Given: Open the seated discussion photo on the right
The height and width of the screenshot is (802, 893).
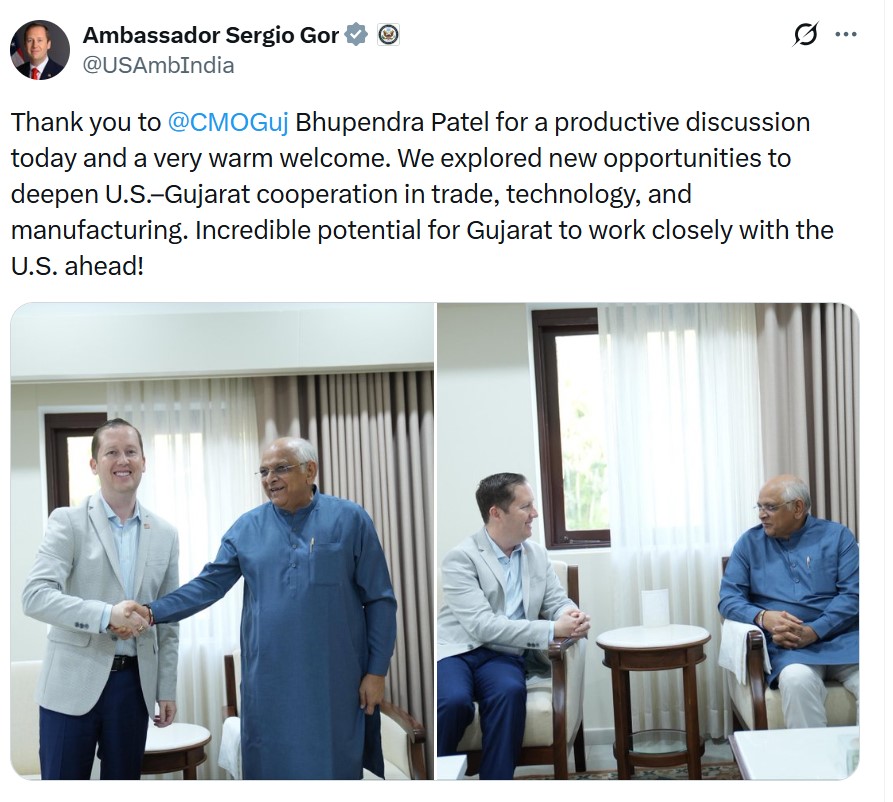Looking at the screenshot, I should [x=648, y=542].
